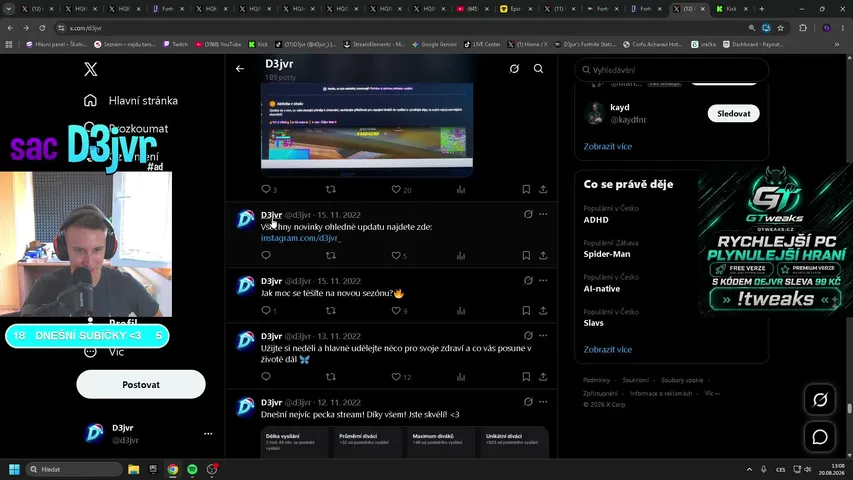Like the 'Užijte si neděli' post
853x480 pixels.
396,376
